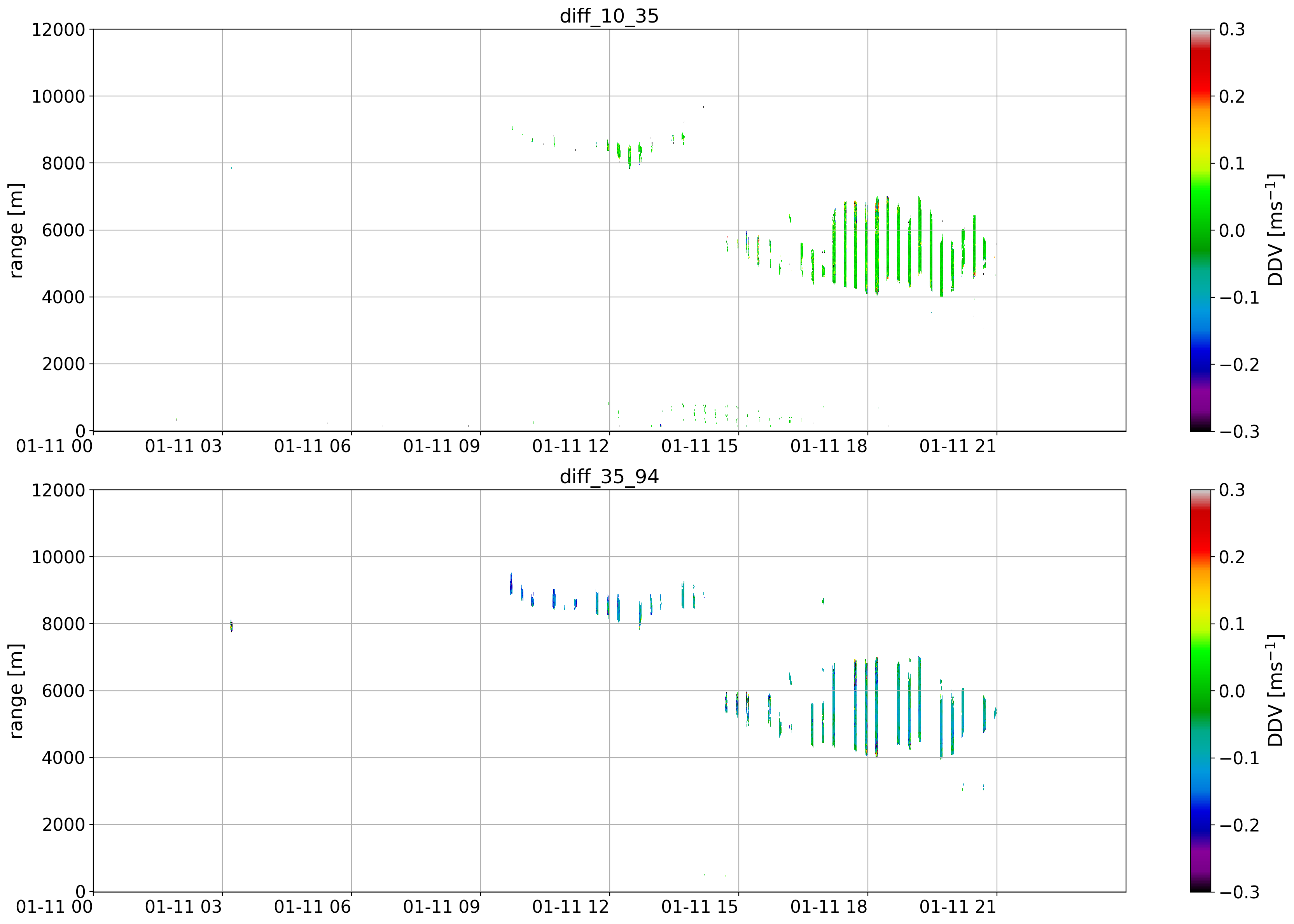The width and height of the screenshot is (1294, 924).
Task: Click the 0.1 tick on diff_35_94 colorbar
Action: (x=1232, y=624)
